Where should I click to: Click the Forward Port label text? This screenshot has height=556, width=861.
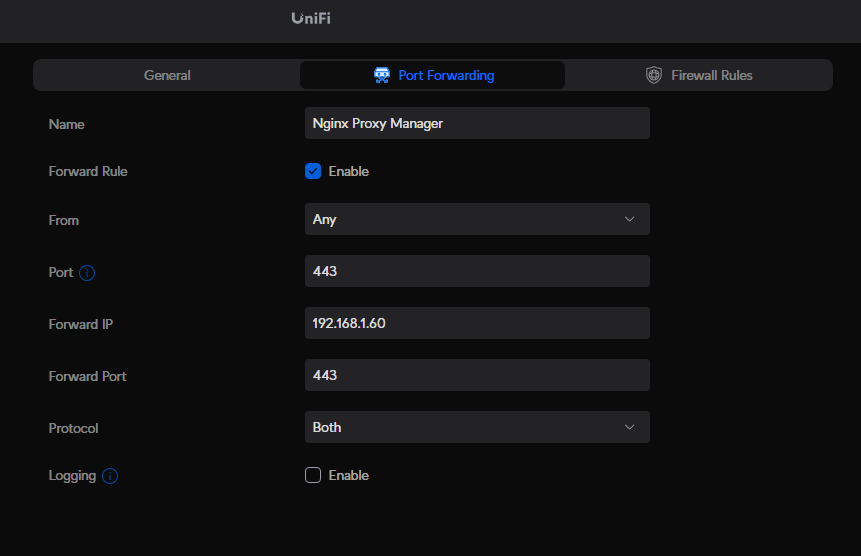(87, 377)
